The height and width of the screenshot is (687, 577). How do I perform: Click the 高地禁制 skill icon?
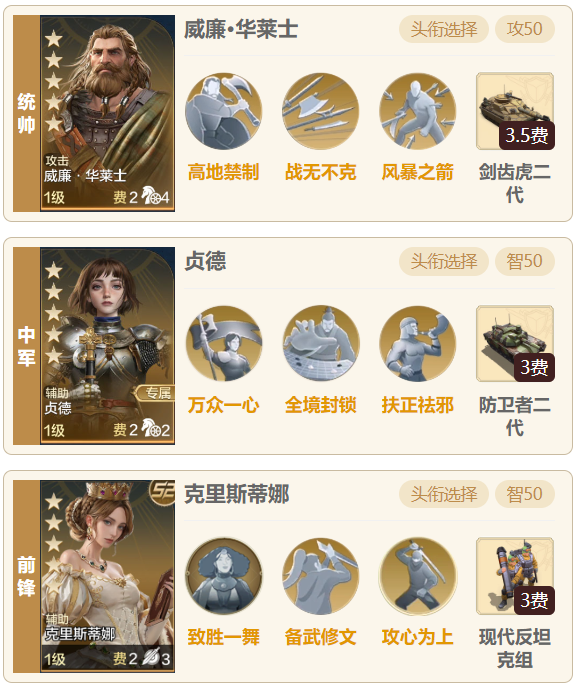point(223,111)
